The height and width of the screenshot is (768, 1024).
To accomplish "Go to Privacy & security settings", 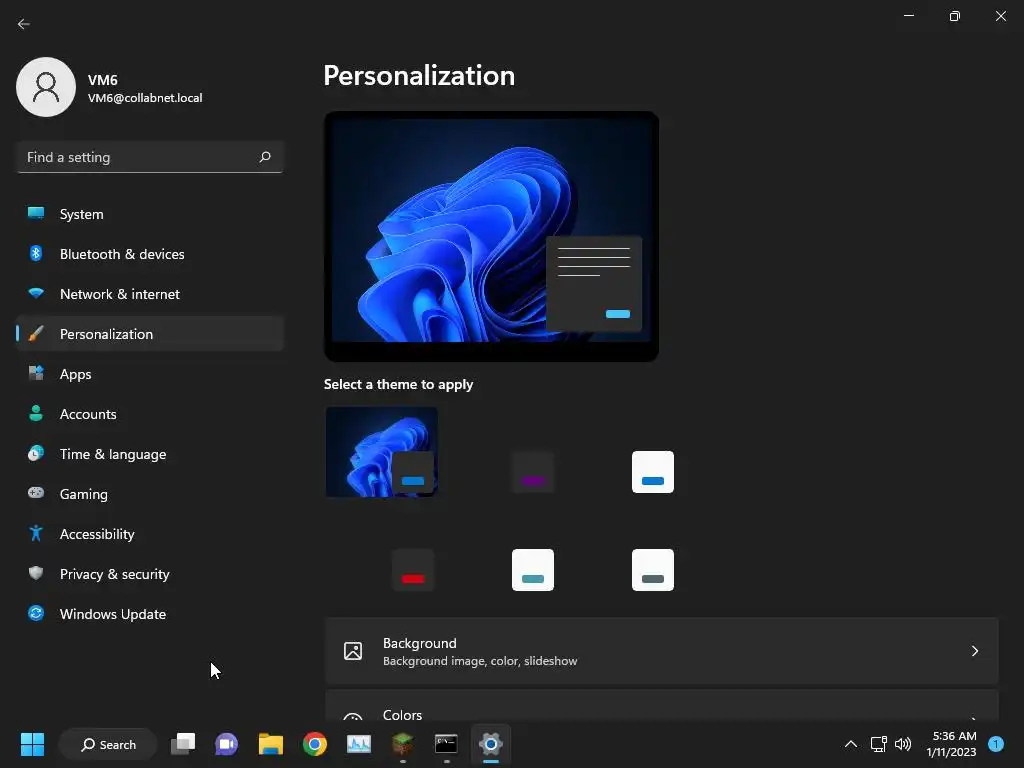I will [150, 574].
